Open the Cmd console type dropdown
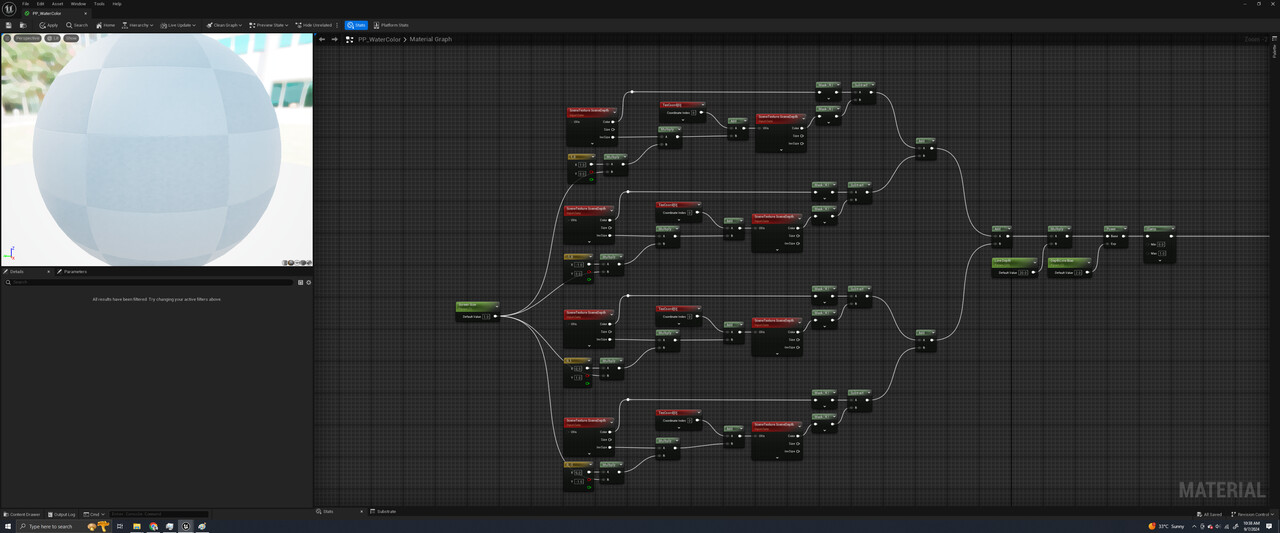This screenshot has height=533, width=1280. (93, 514)
